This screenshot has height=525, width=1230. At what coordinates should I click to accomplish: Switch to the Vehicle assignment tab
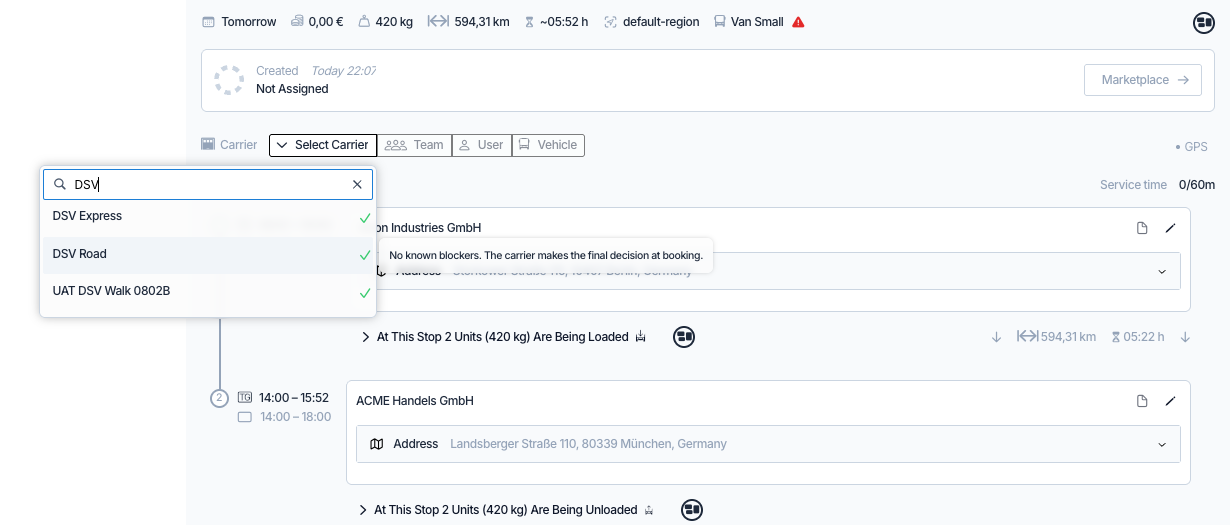tap(548, 145)
